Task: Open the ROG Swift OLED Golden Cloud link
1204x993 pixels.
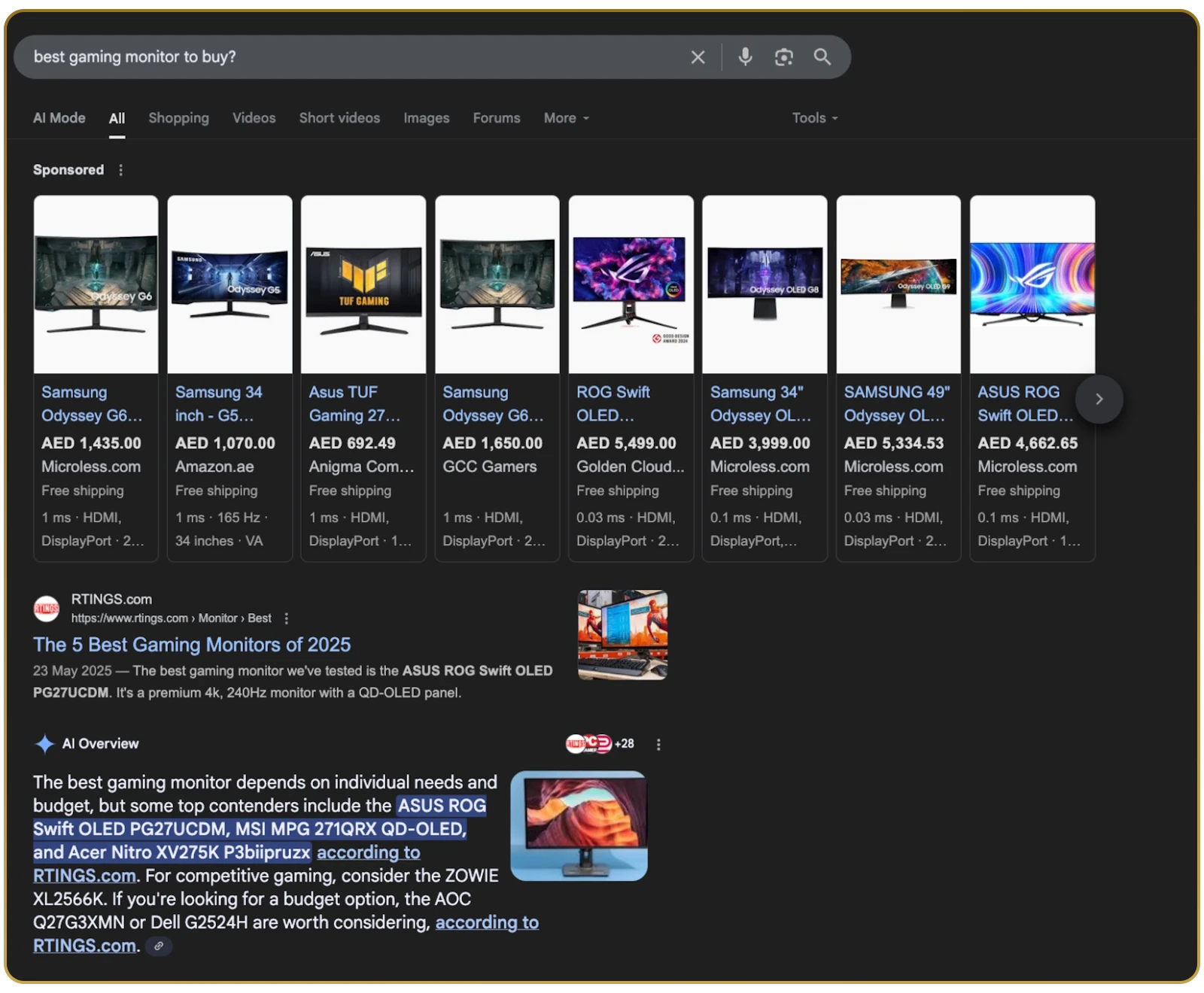Action: tap(613, 404)
